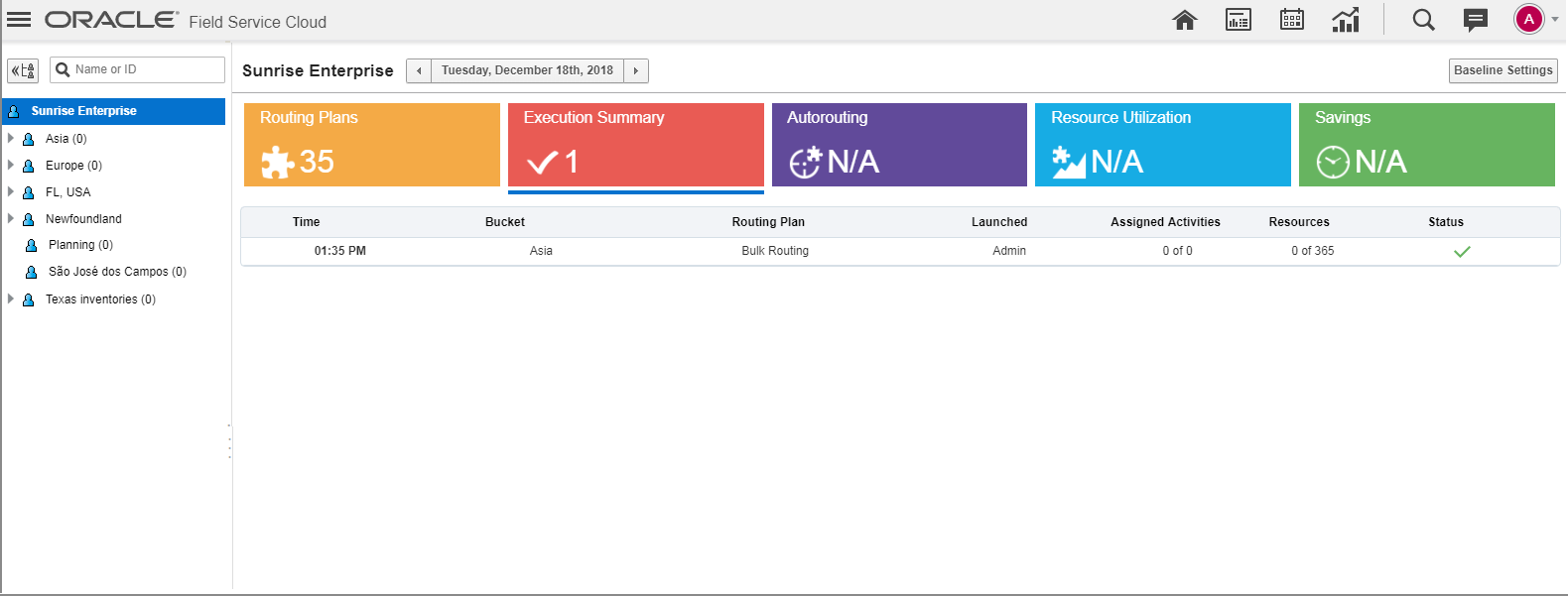Click the Launched column header
The width and height of the screenshot is (1568, 596).
click(x=999, y=222)
